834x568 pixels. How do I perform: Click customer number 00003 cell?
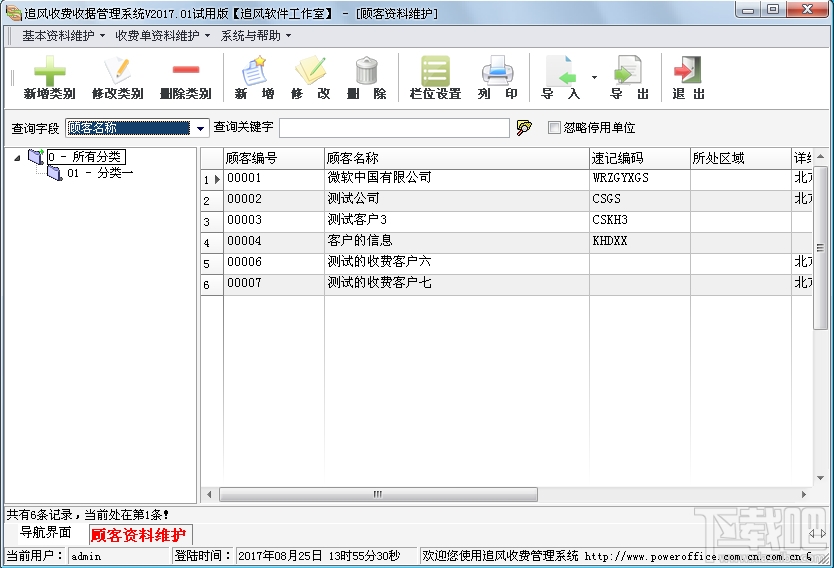(x=273, y=220)
